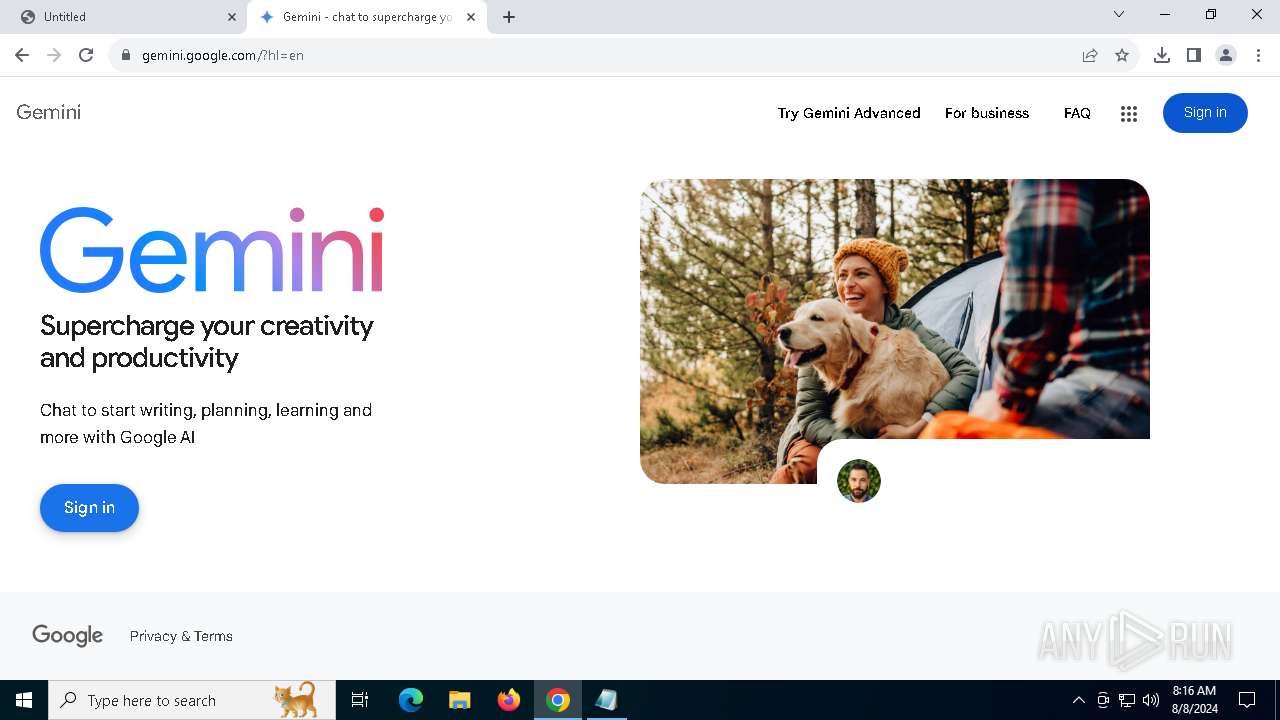The width and height of the screenshot is (1280, 720).
Task: Reload the Gemini page
Action: pyautogui.click(x=86, y=55)
